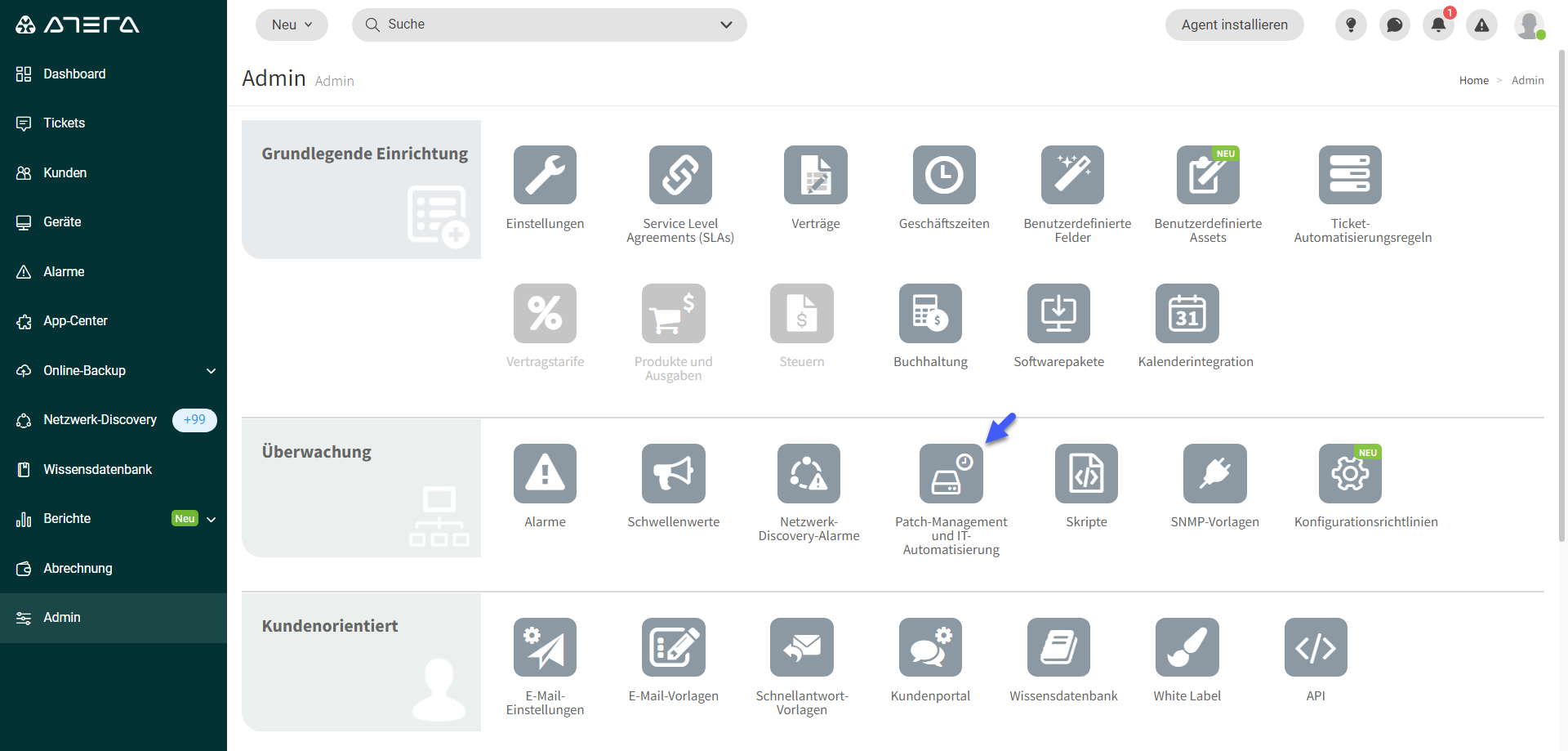Open E-Mail-Einstellungen paper plane icon
This screenshot has width=1568, height=751.
545,647
